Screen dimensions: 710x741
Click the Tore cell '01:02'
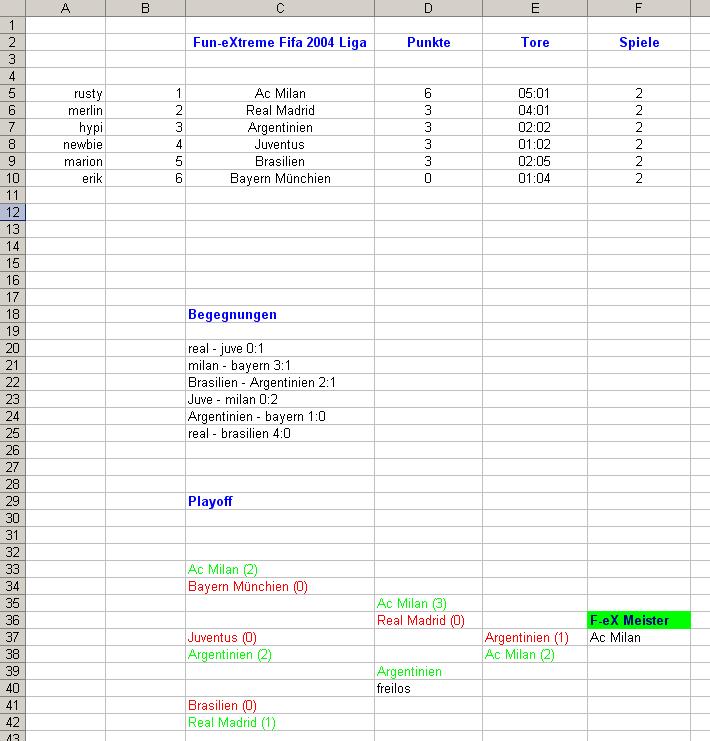coord(535,144)
